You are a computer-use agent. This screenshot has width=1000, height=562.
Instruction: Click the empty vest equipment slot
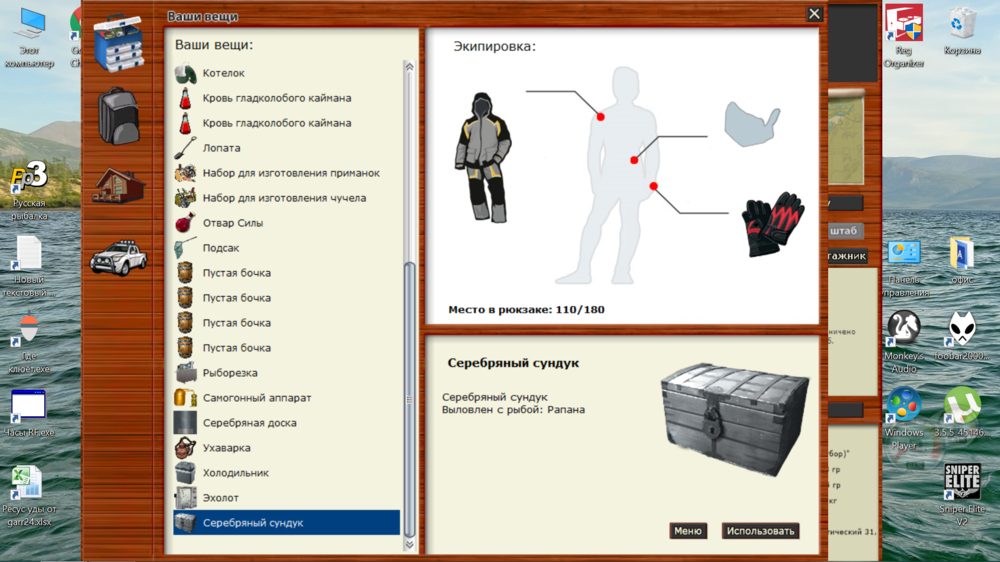[750, 124]
